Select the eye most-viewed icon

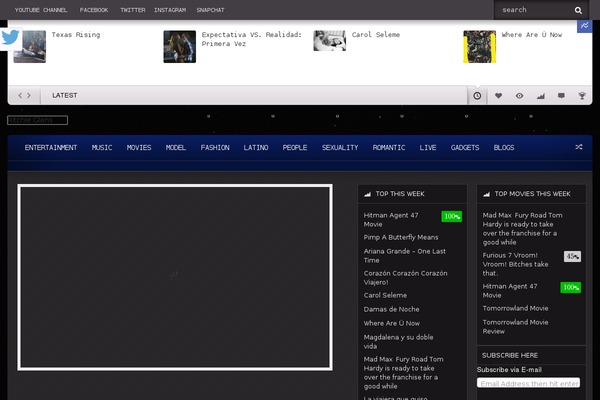(519, 96)
